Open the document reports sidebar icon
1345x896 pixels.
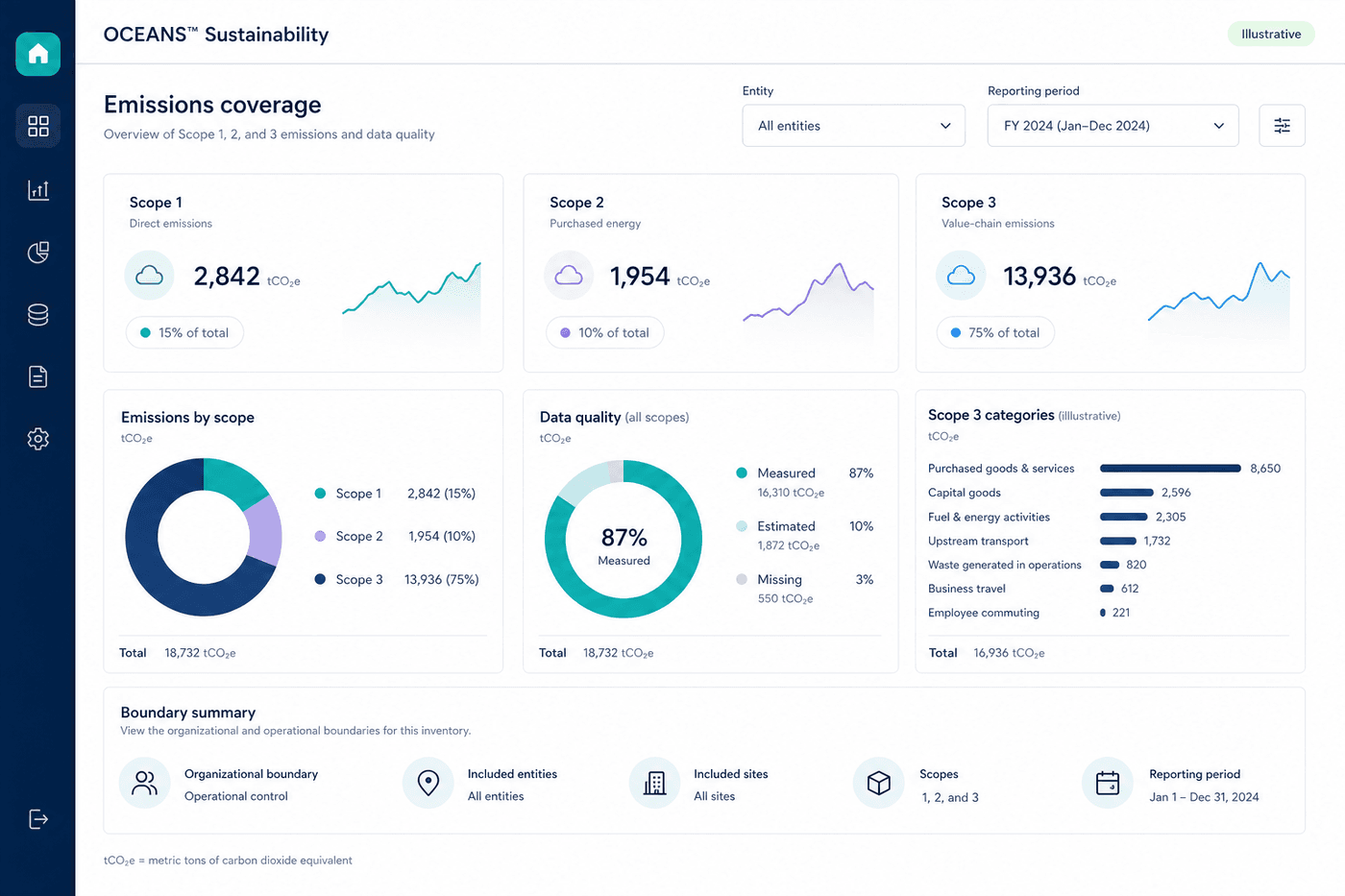coord(38,376)
